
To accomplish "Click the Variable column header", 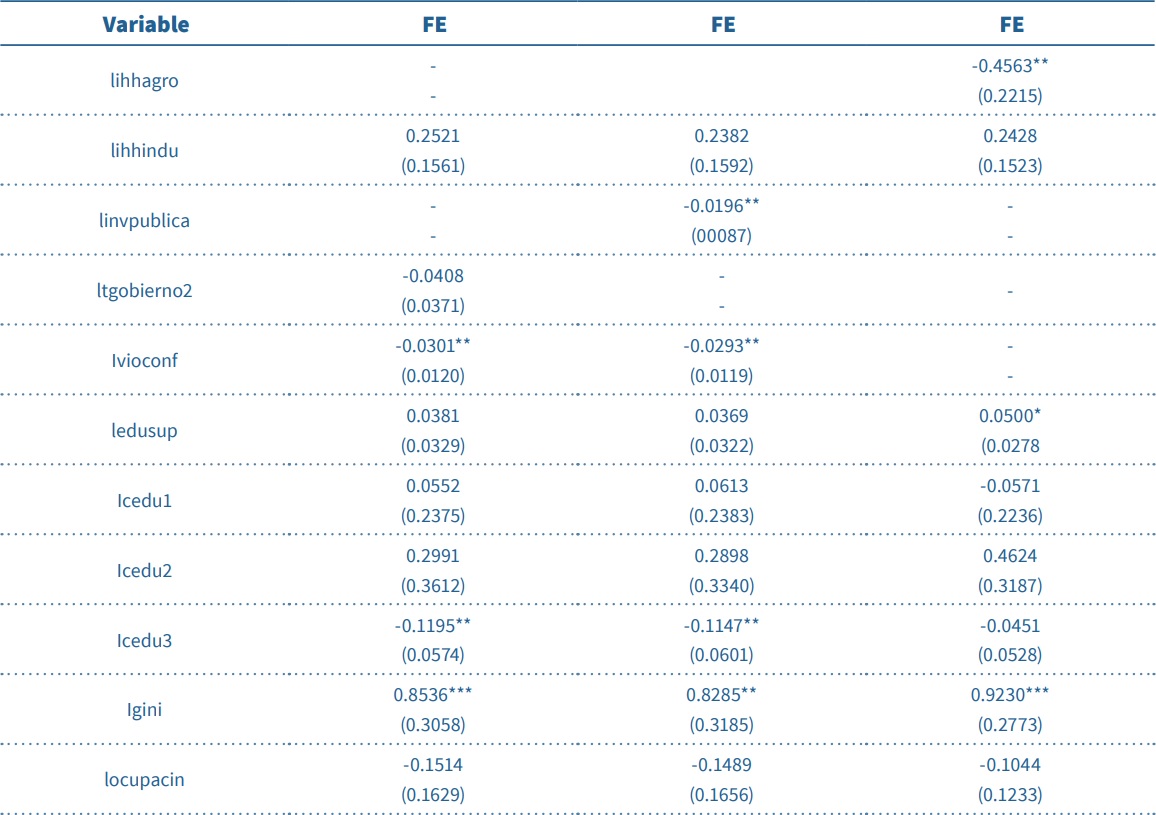I will [145, 25].
